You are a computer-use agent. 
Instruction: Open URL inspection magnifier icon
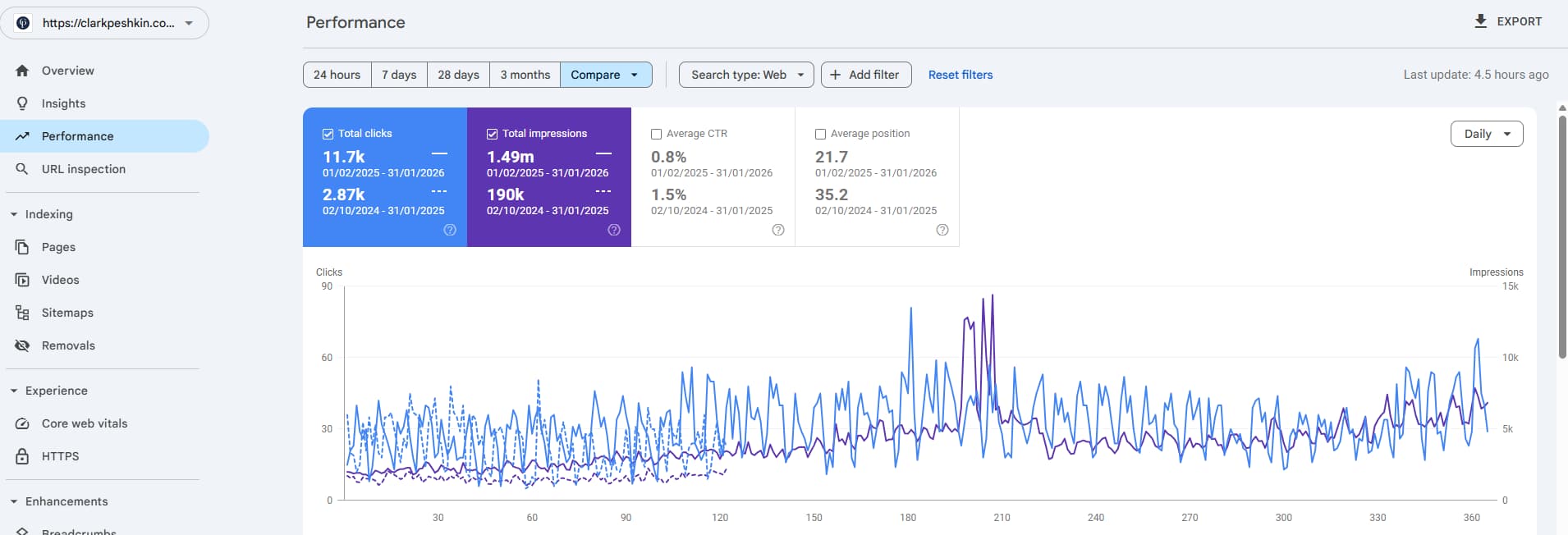(x=22, y=169)
